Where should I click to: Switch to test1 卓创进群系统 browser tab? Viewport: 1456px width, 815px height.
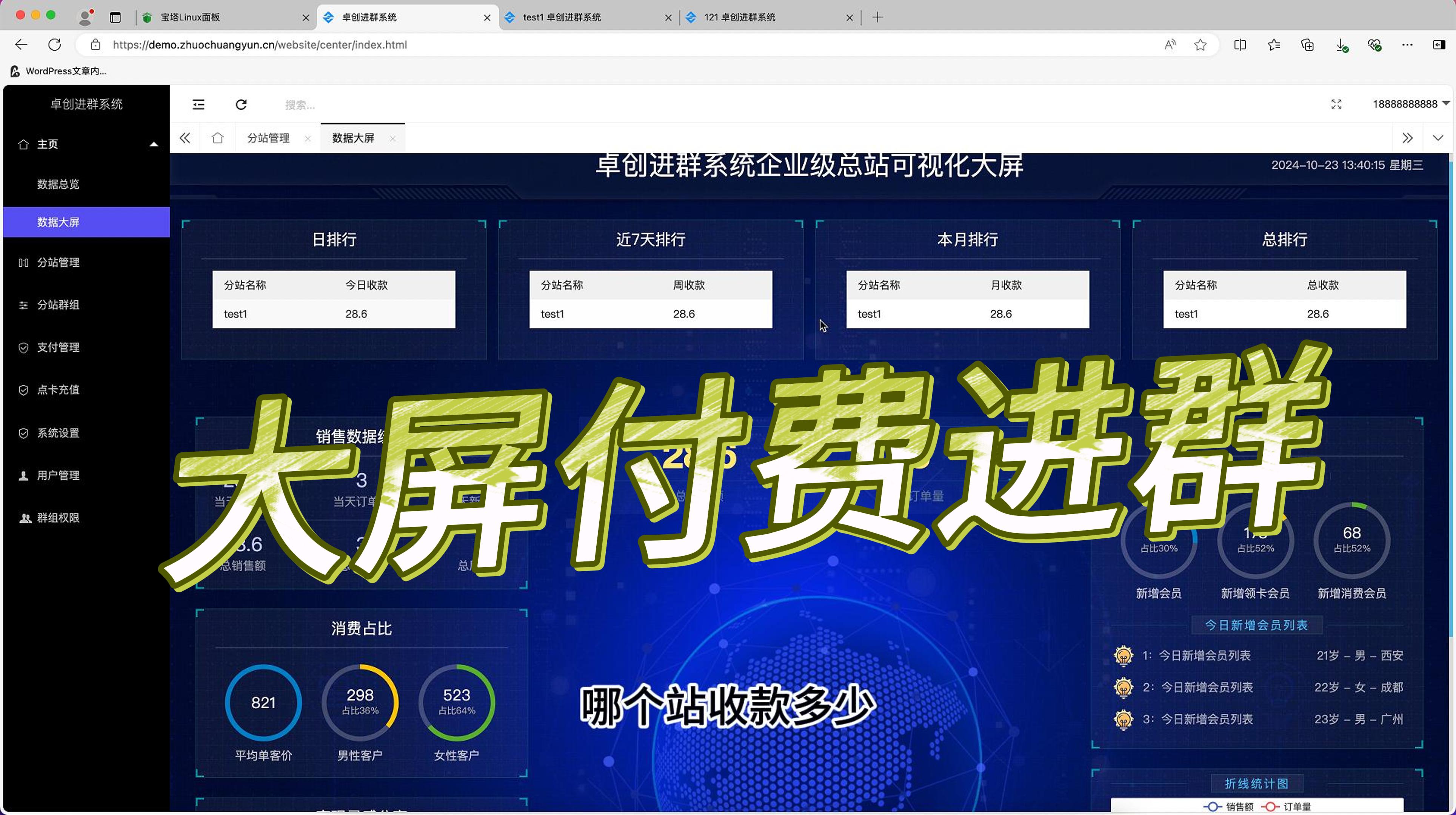point(588,17)
